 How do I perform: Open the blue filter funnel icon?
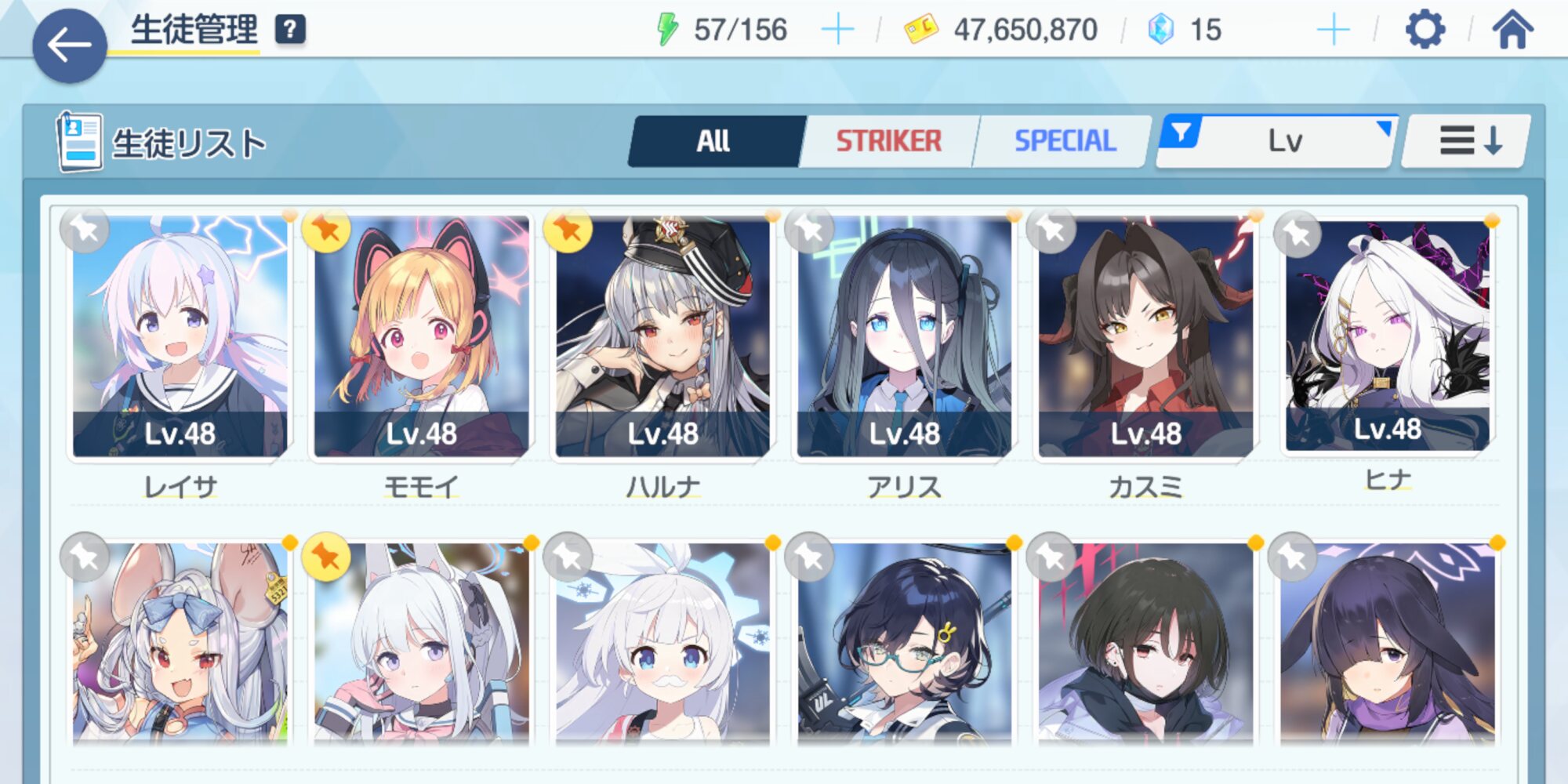[1181, 132]
